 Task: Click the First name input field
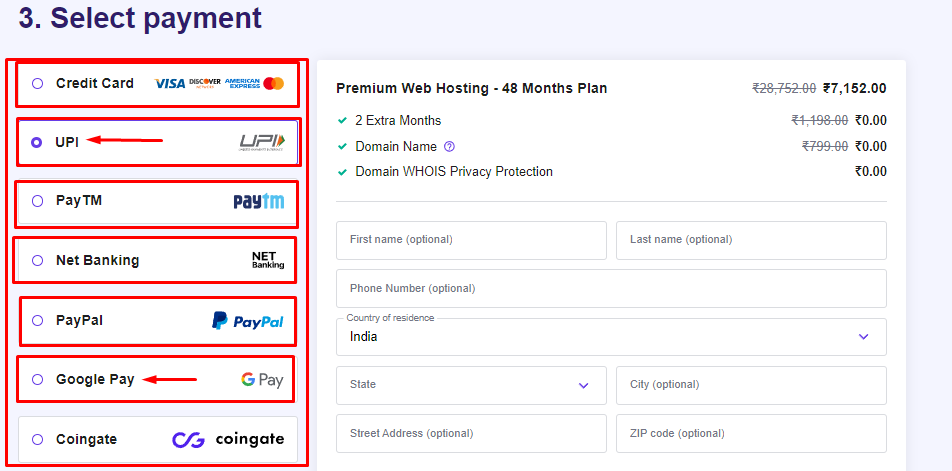pyautogui.click(x=471, y=240)
